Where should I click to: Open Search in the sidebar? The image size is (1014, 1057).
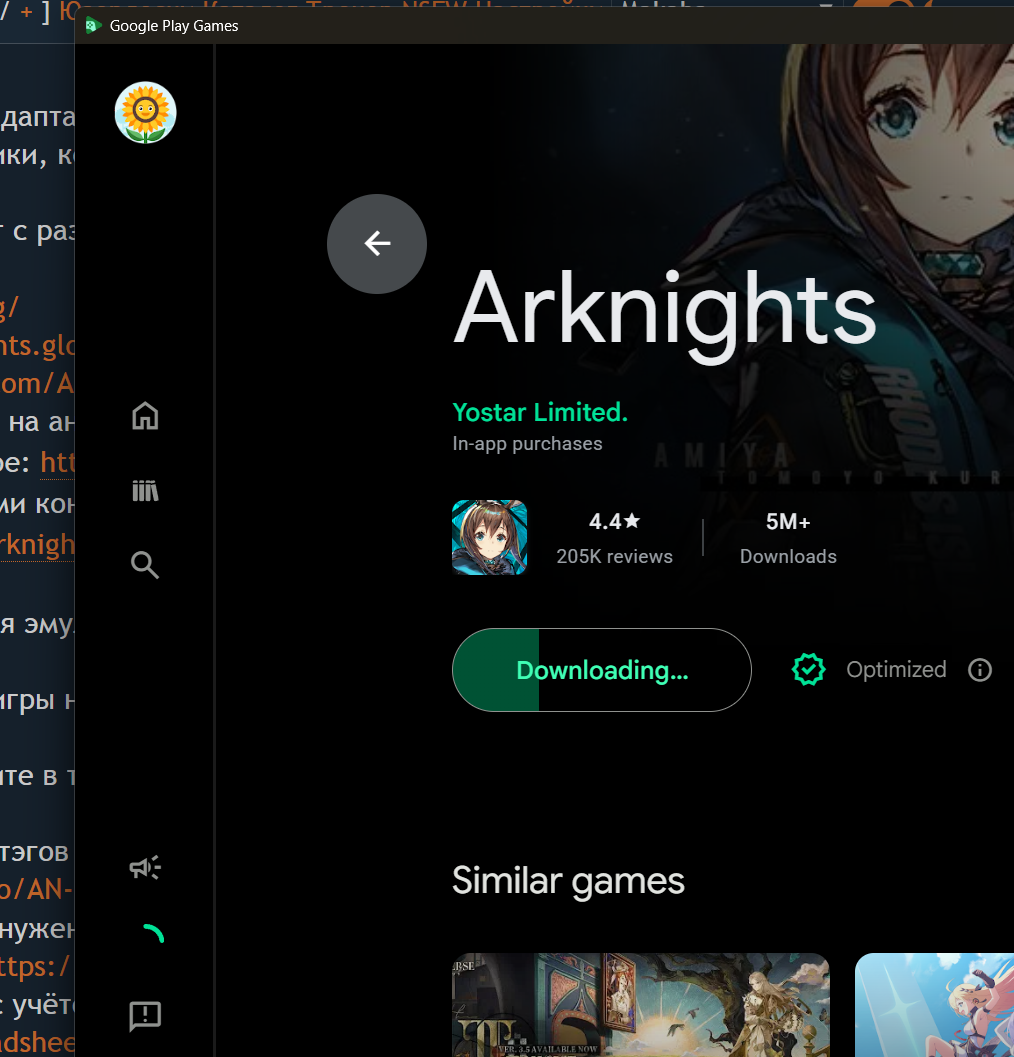click(145, 565)
